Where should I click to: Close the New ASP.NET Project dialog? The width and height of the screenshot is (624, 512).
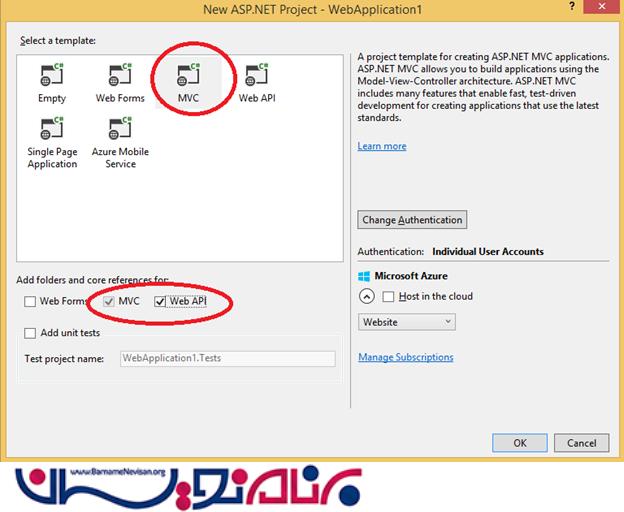(602, 7)
